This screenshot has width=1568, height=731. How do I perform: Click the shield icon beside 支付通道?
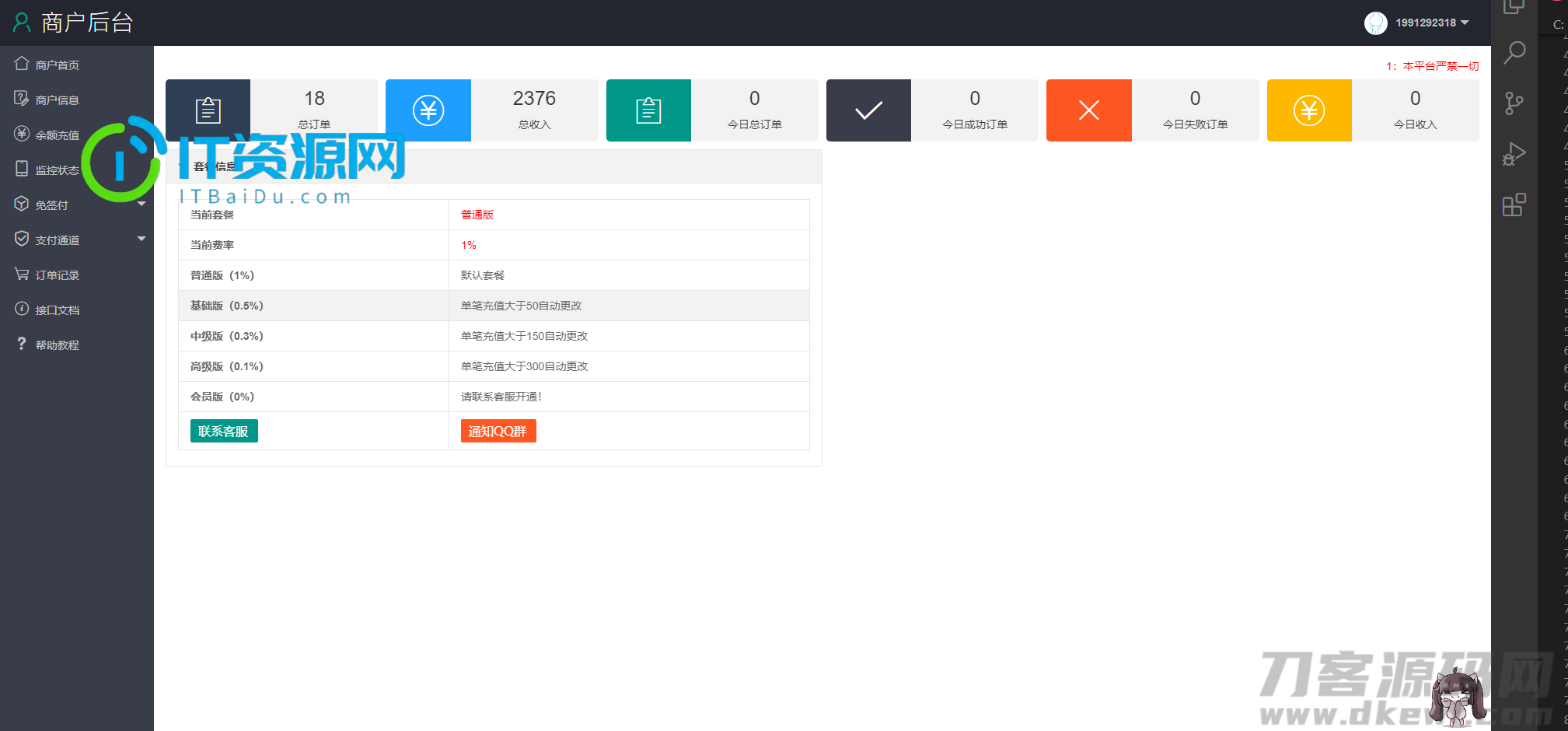[x=22, y=239]
